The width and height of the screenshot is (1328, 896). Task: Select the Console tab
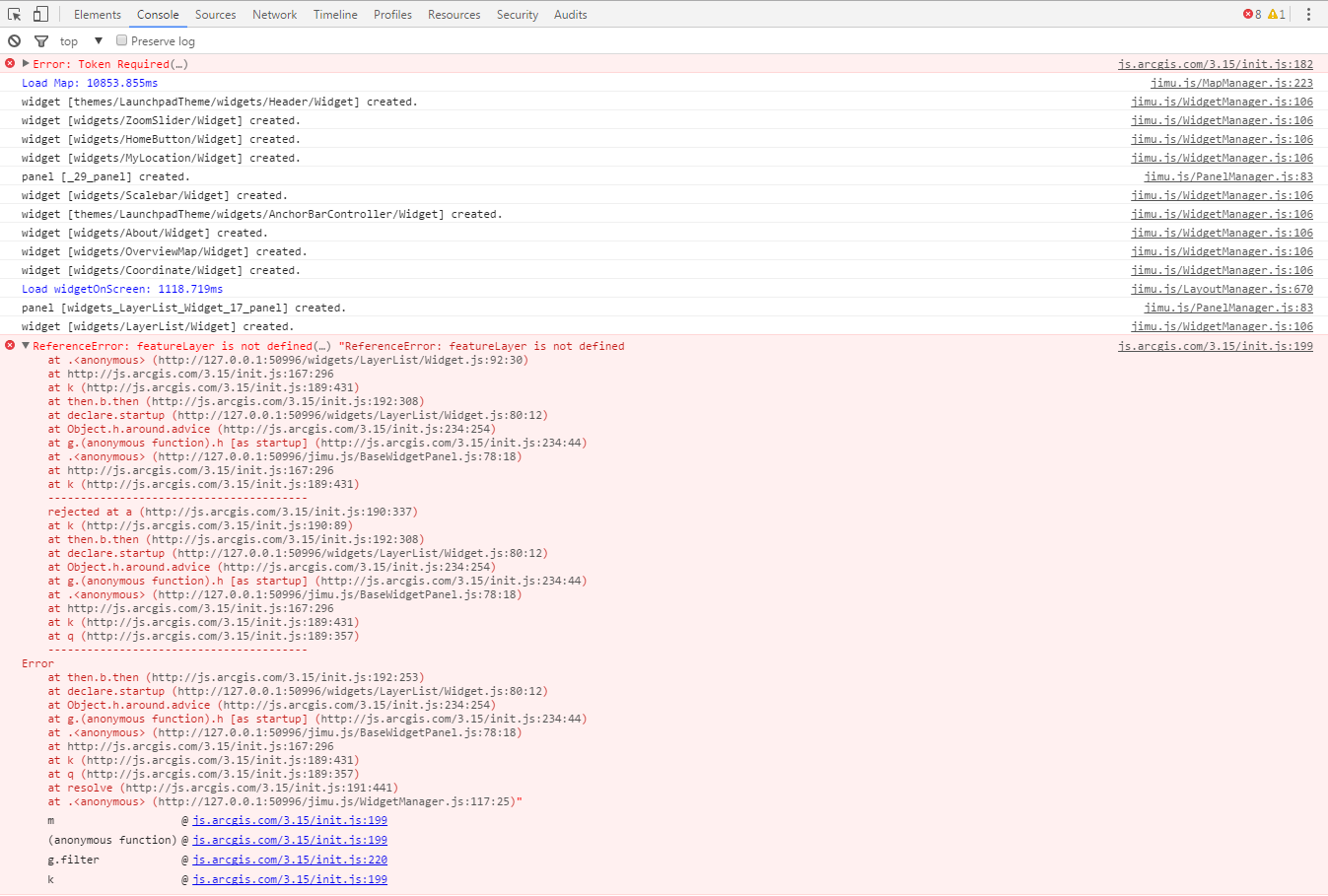[x=158, y=15]
